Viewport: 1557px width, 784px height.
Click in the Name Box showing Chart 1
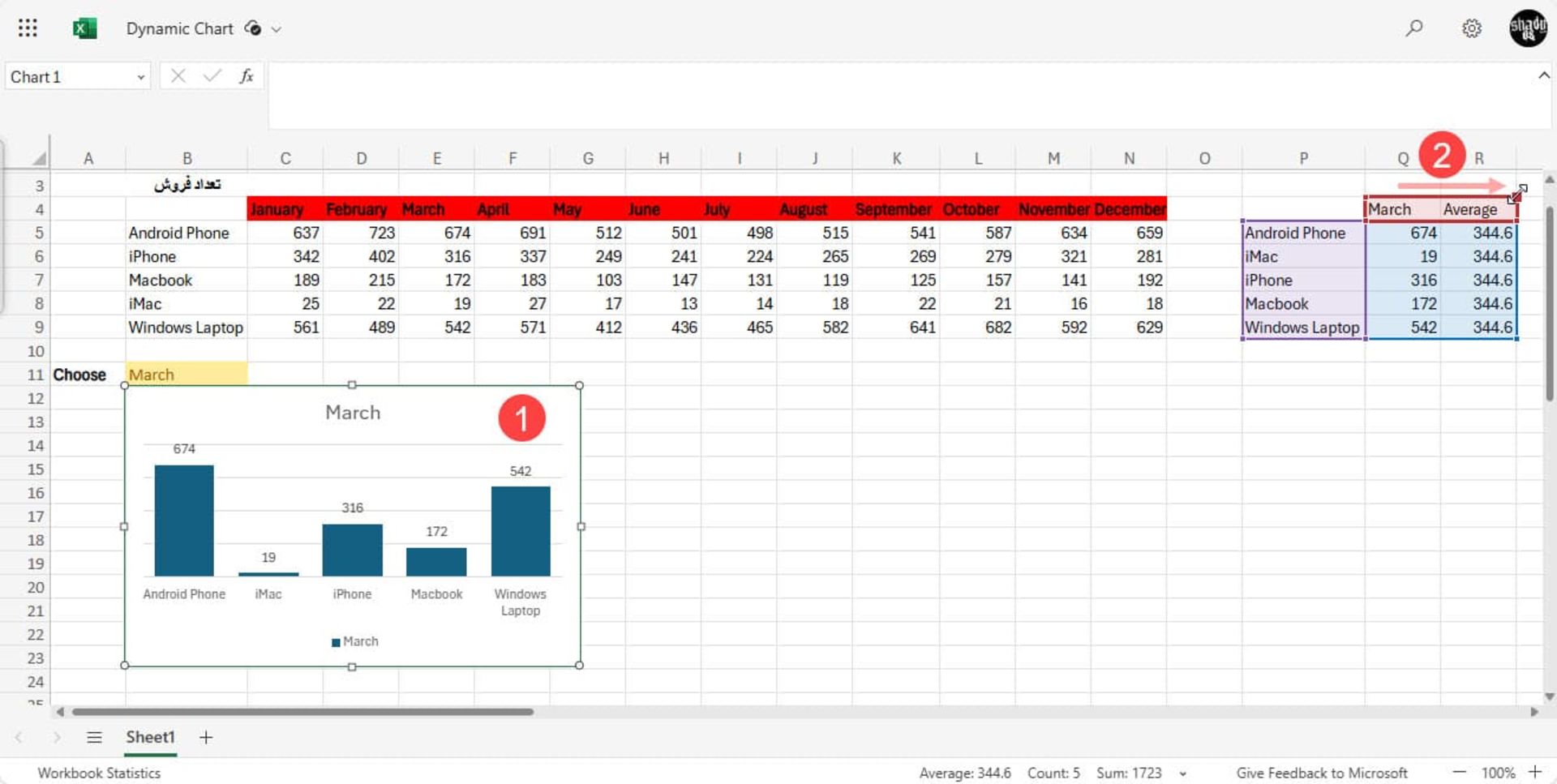tap(69, 77)
